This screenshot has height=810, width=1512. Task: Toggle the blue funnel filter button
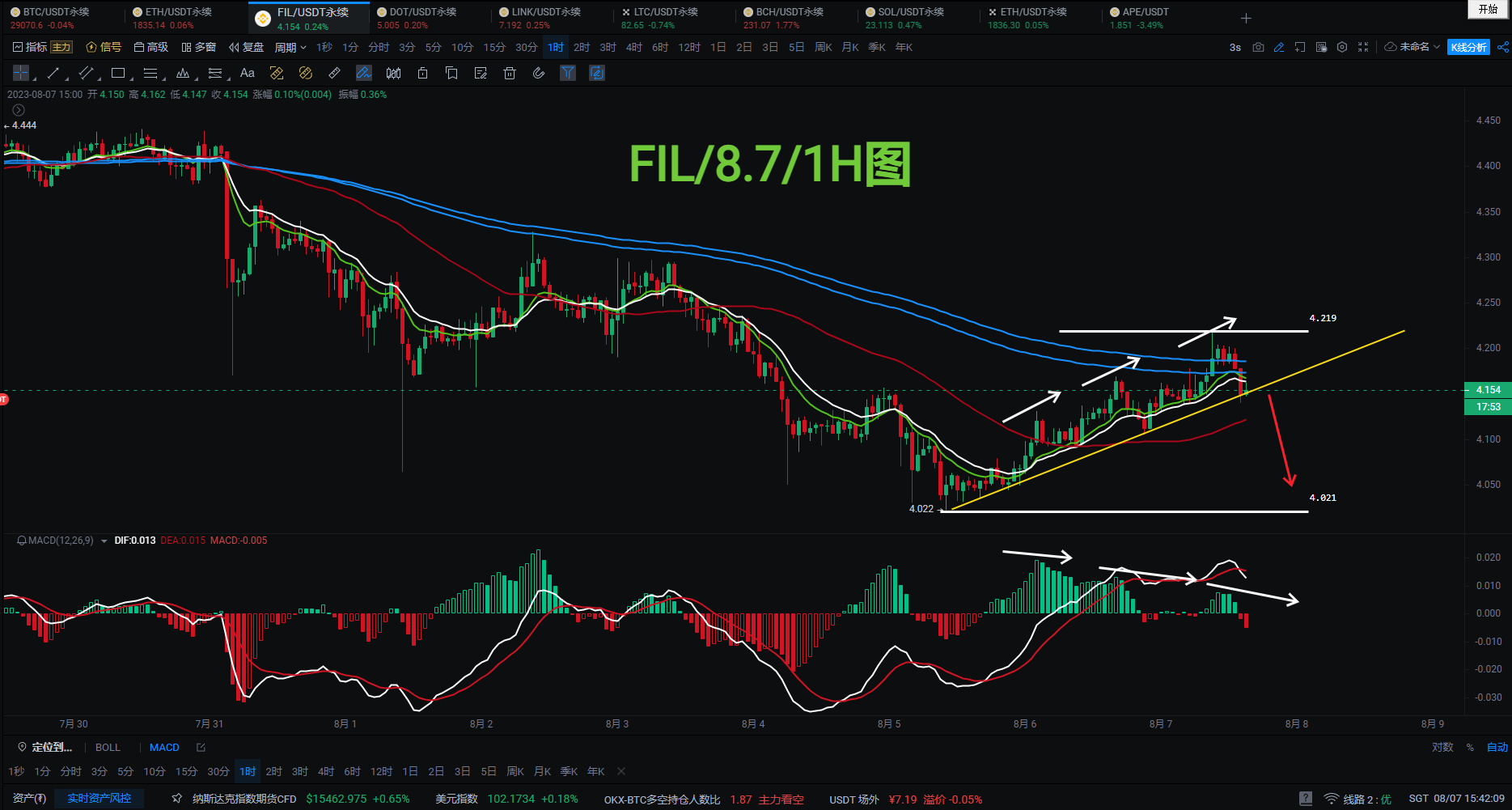click(x=568, y=73)
